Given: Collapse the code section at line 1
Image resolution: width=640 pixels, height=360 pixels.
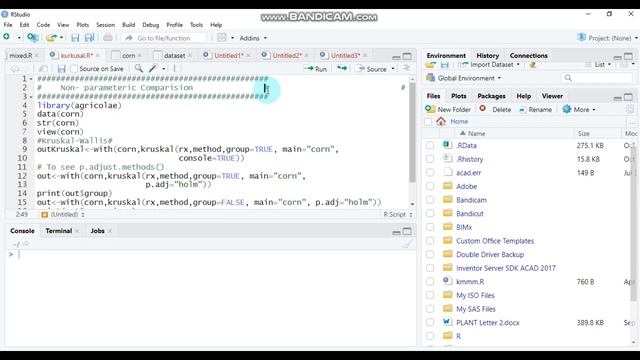Looking at the screenshot, I should point(31,78).
